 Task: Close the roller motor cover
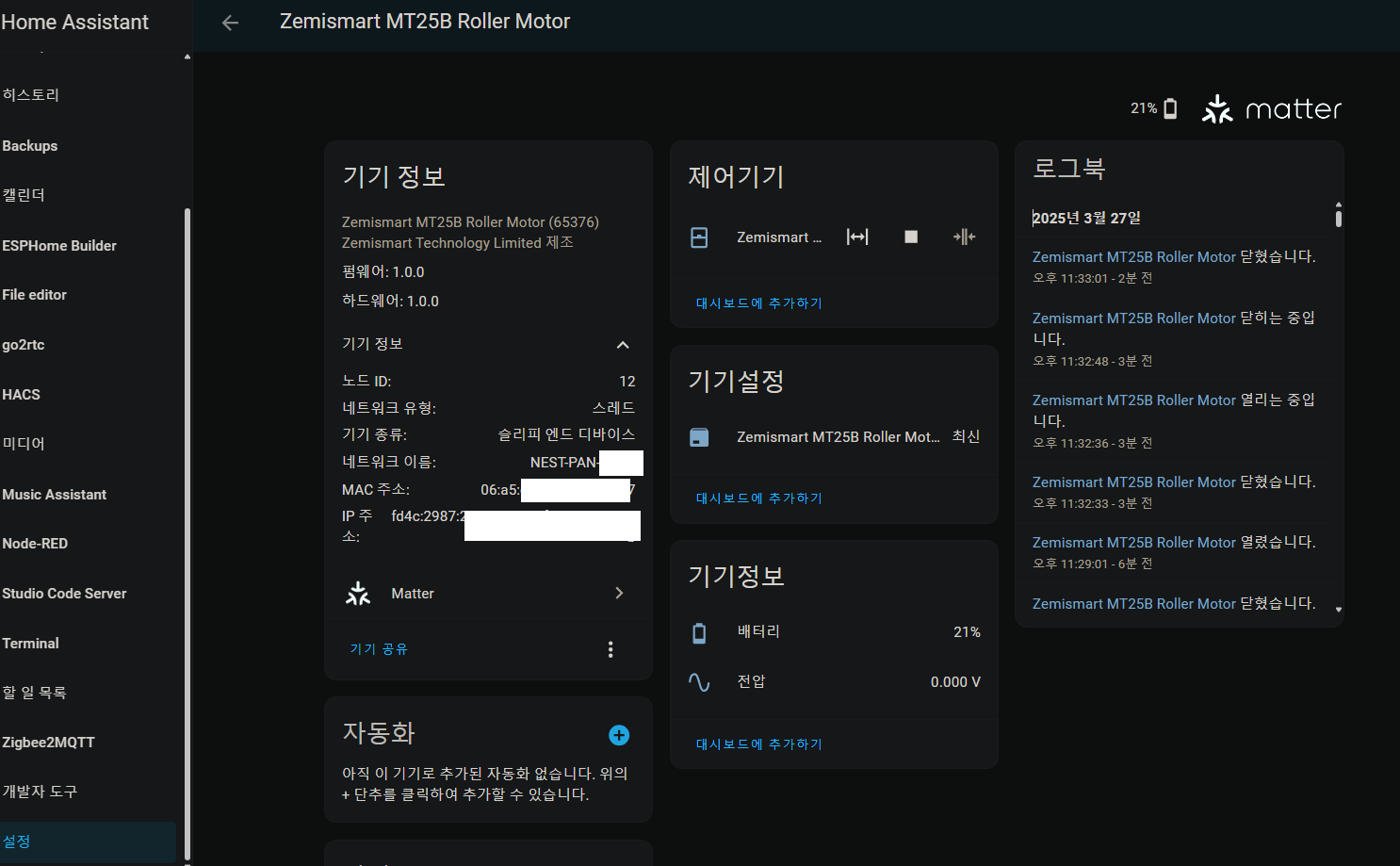pos(964,237)
